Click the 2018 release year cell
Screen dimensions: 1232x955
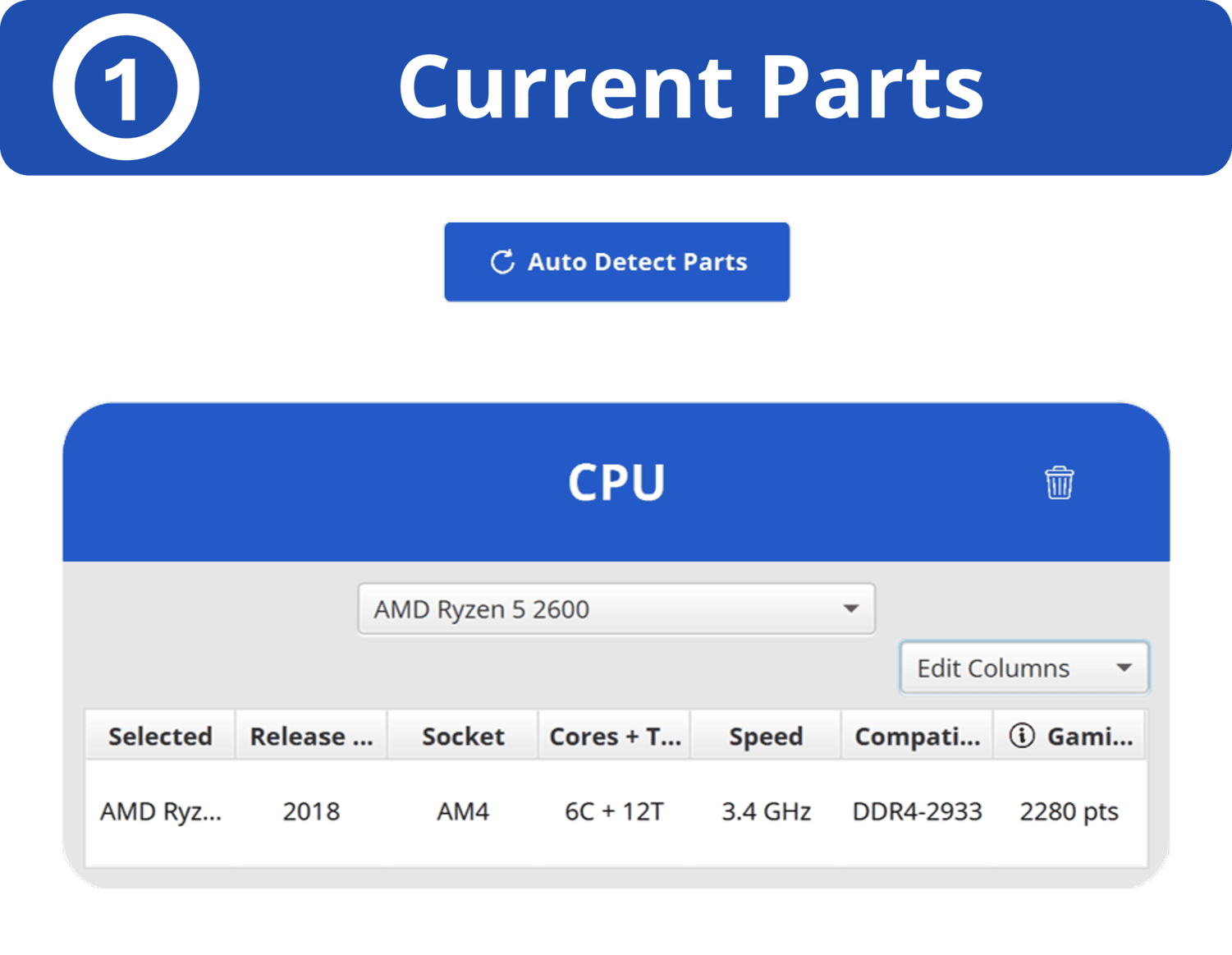[311, 811]
